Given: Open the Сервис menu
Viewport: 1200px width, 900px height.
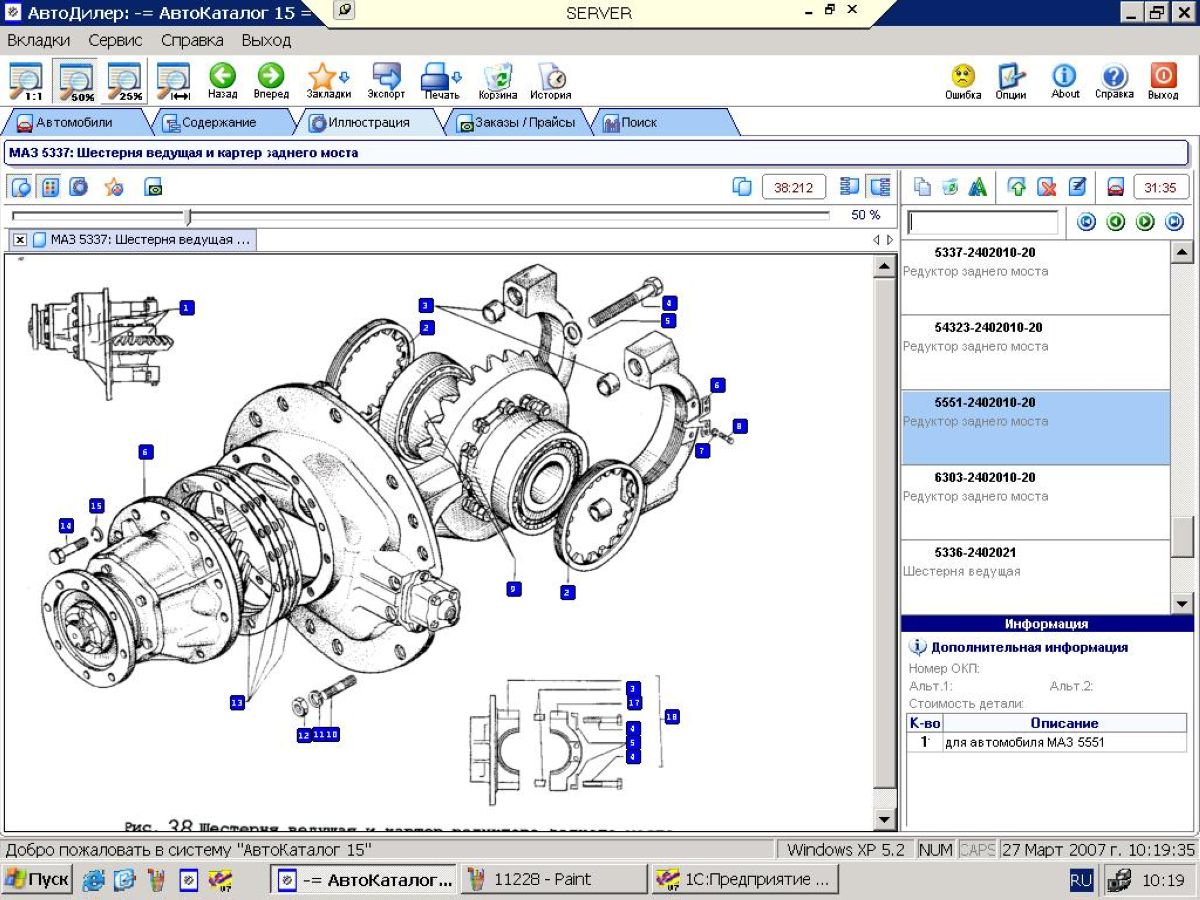Looking at the screenshot, I should click(115, 41).
